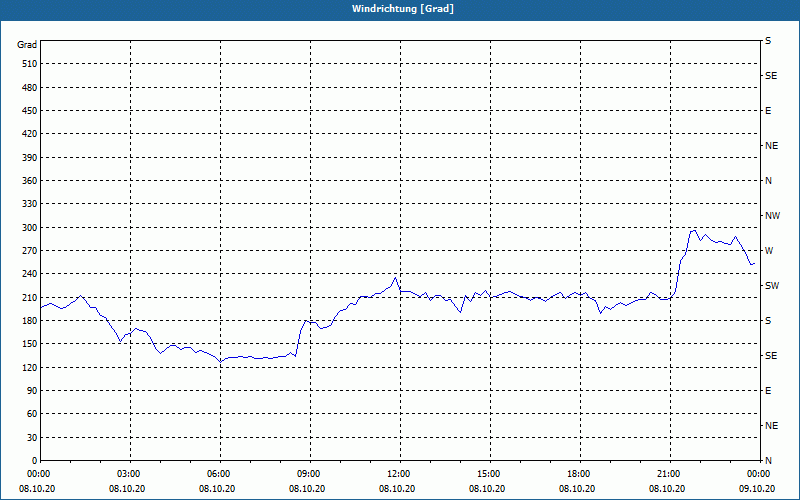Click the SW compass label

(772, 286)
